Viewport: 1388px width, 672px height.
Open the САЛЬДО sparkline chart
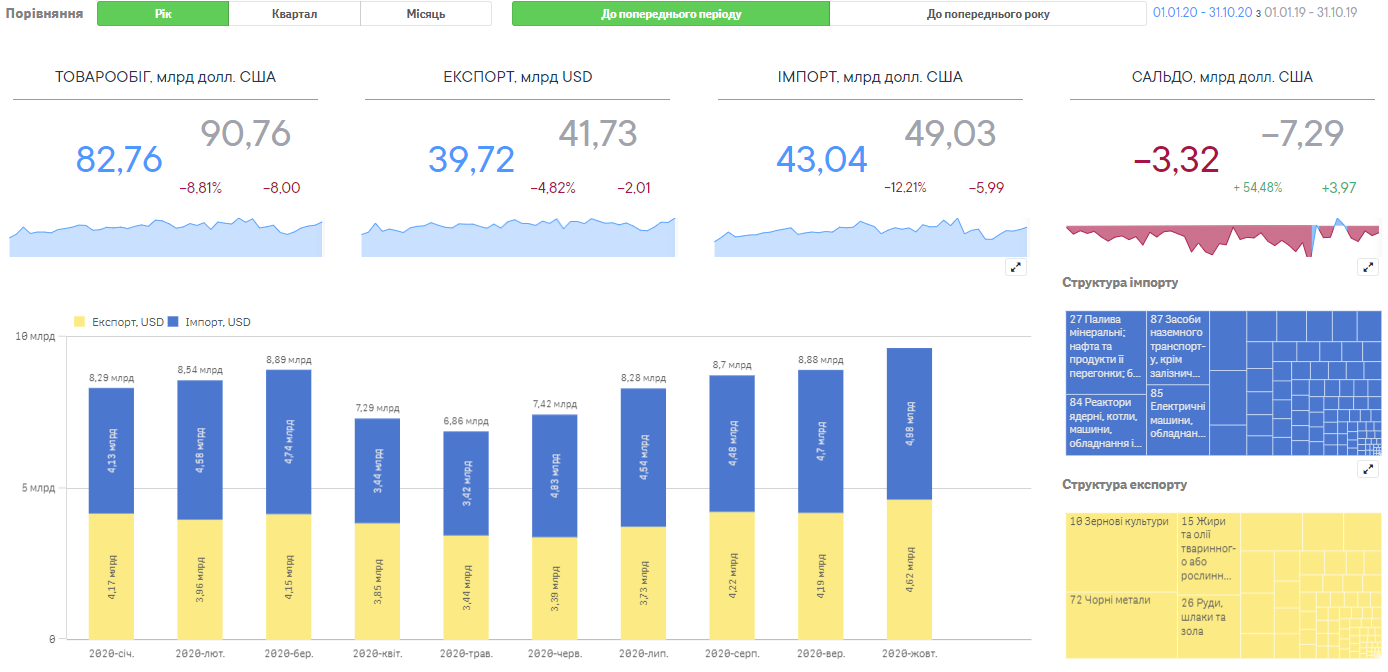coord(1223,237)
